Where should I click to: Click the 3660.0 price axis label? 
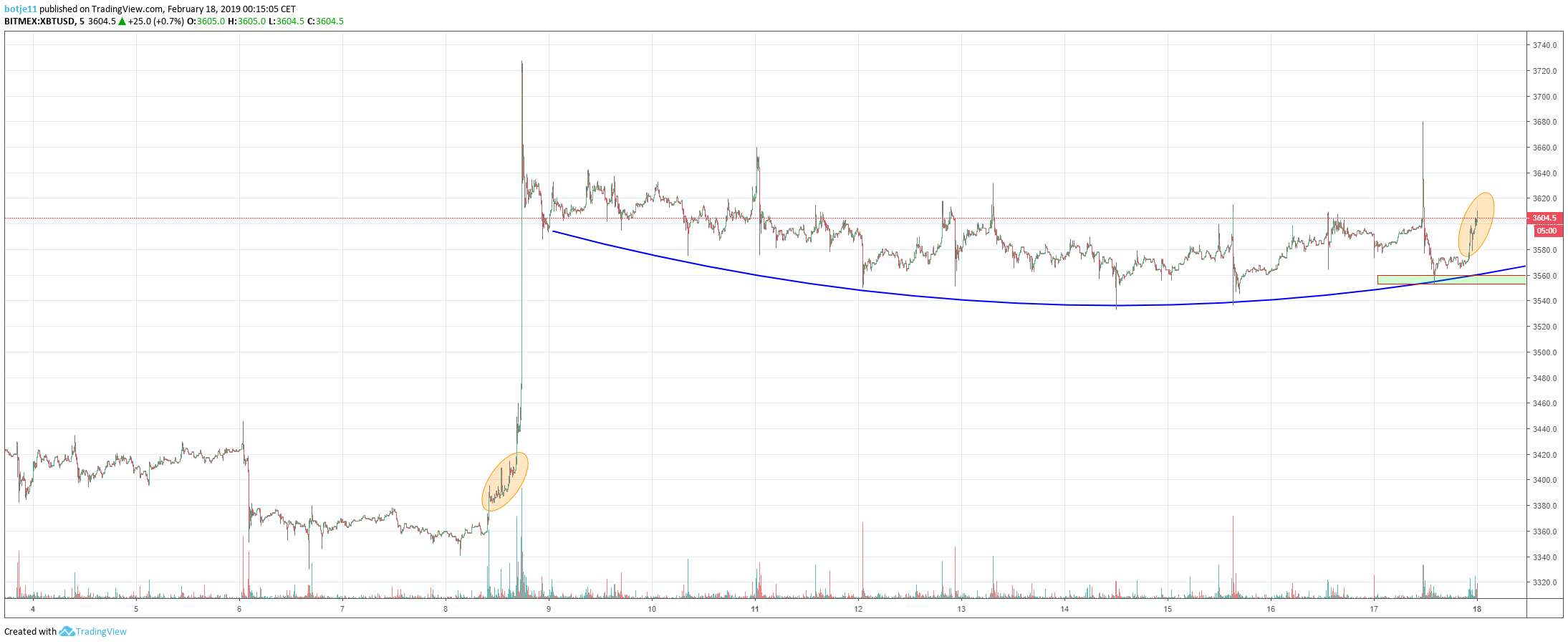[x=1544, y=148]
